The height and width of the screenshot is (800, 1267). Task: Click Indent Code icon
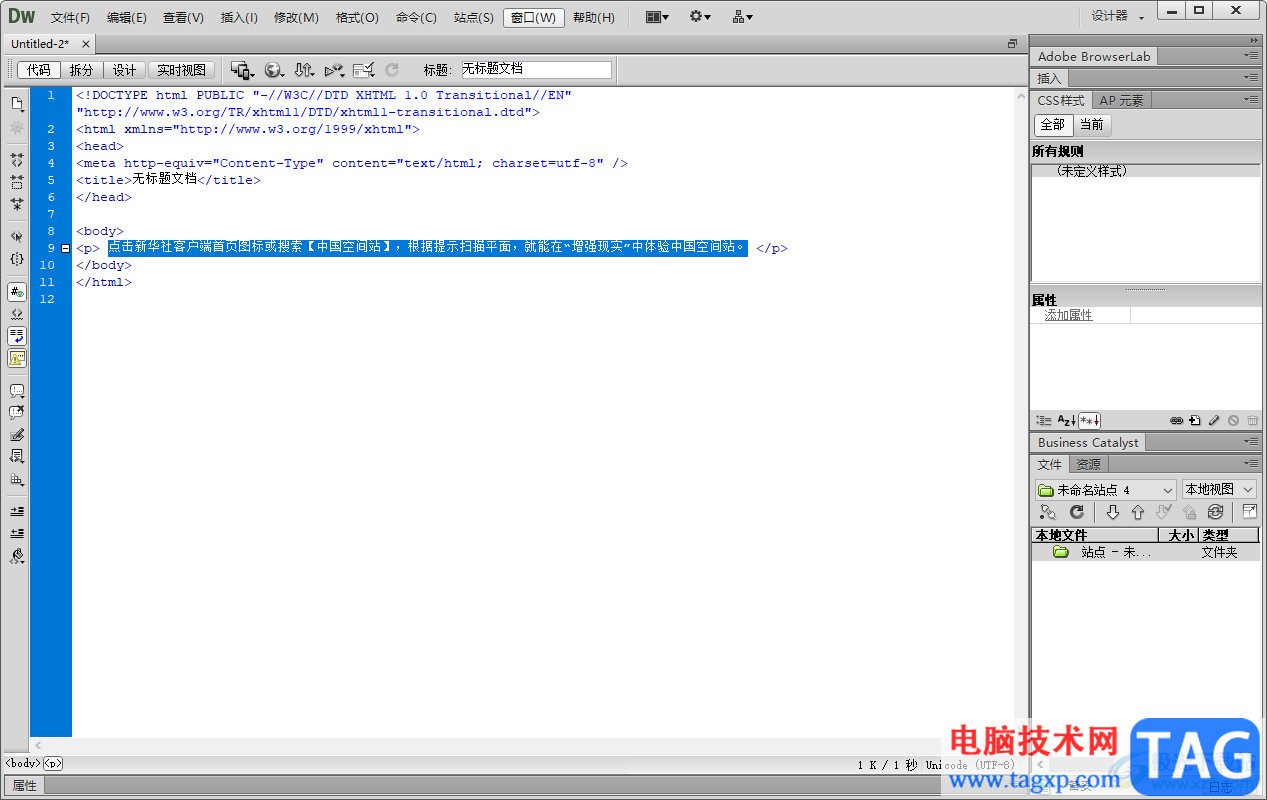[x=17, y=511]
